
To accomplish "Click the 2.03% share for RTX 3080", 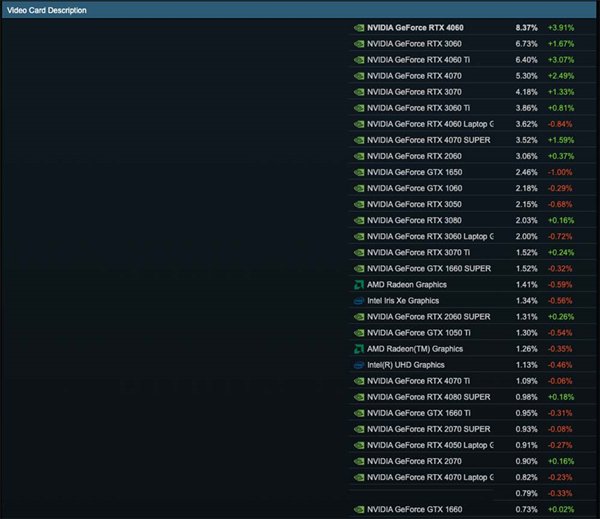I will click(527, 221).
